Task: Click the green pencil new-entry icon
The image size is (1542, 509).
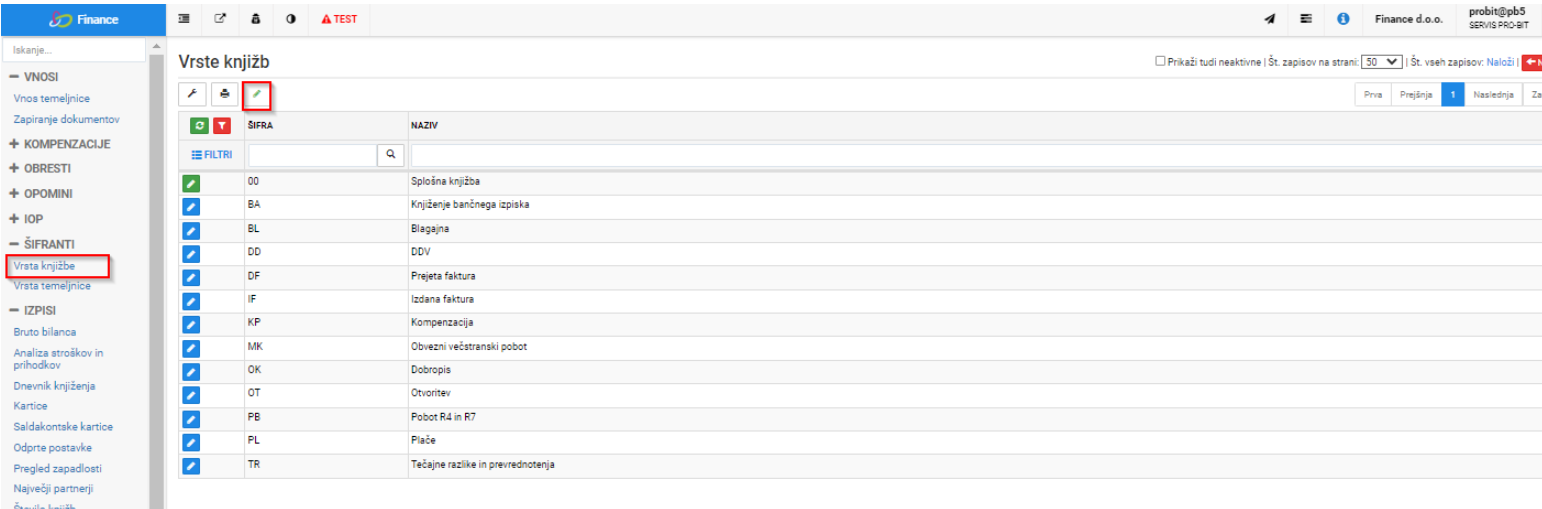Action: pyautogui.click(x=256, y=94)
